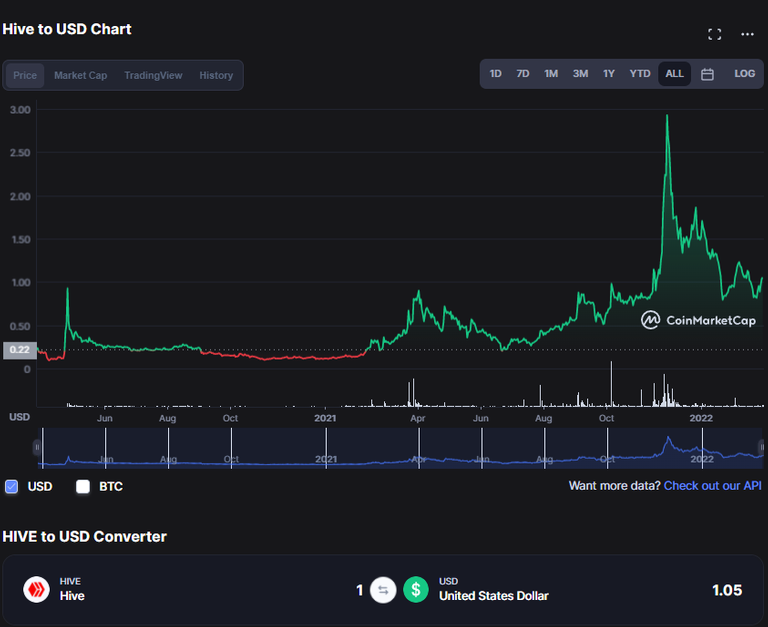Enable the BTC checkbox
The height and width of the screenshot is (627, 768).
83,486
